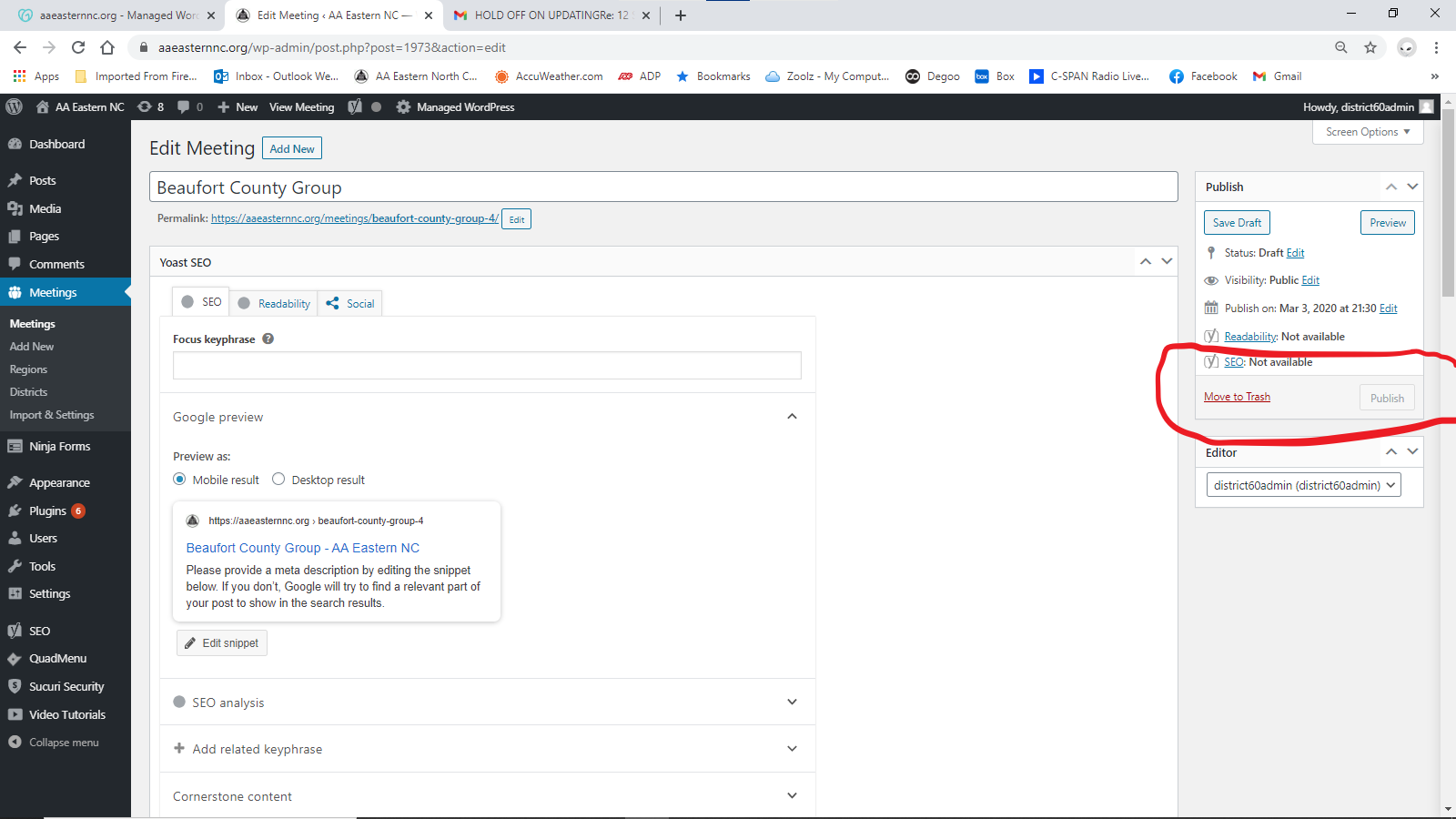Click the Move to Trash link
This screenshot has height=819, width=1456.
point(1236,396)
